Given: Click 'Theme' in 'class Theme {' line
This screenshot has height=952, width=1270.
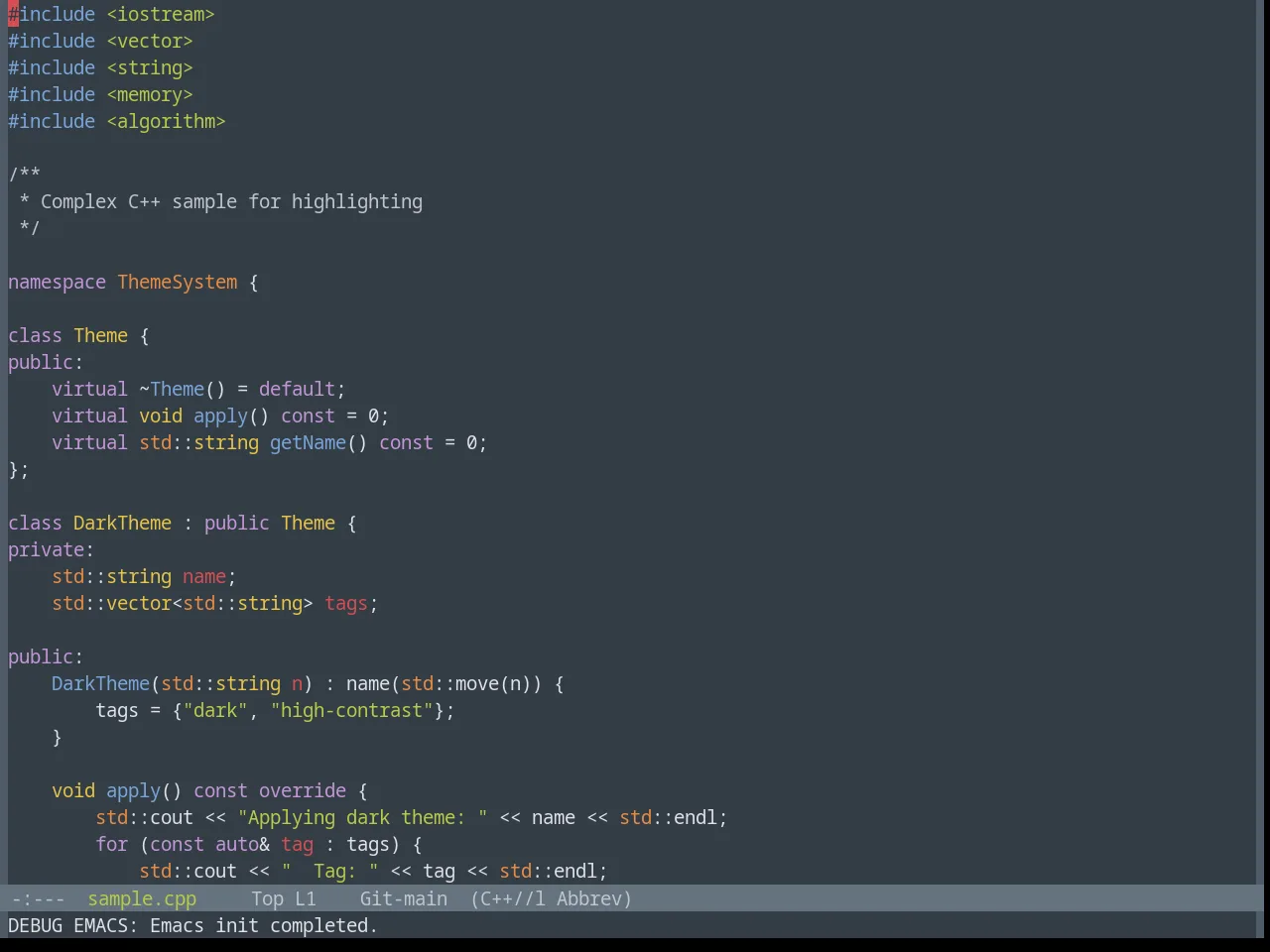Looking at the screenshot, I should coord(100,335).
